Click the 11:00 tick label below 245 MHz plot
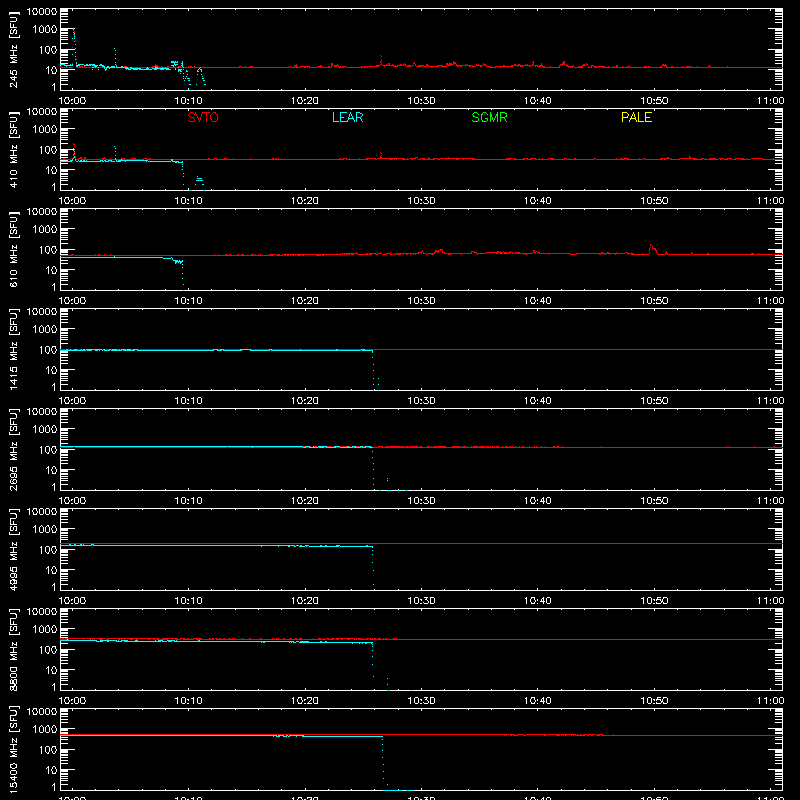The height and width of the screenshot is (800, 800). point(770,101)
